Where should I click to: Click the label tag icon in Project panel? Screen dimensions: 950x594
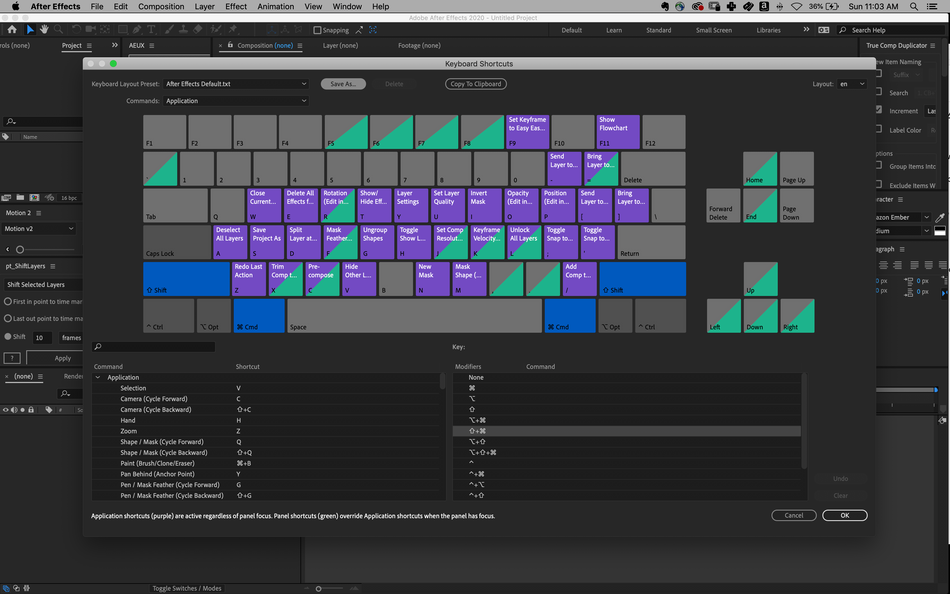(x=5, y=137)
